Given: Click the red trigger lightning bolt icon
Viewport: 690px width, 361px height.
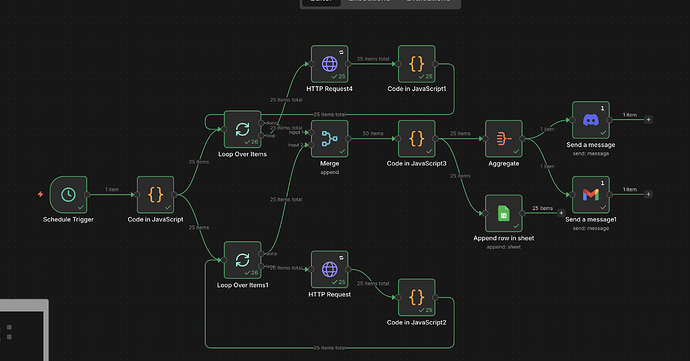Looking at the screenshot, I should click(40, 194).
